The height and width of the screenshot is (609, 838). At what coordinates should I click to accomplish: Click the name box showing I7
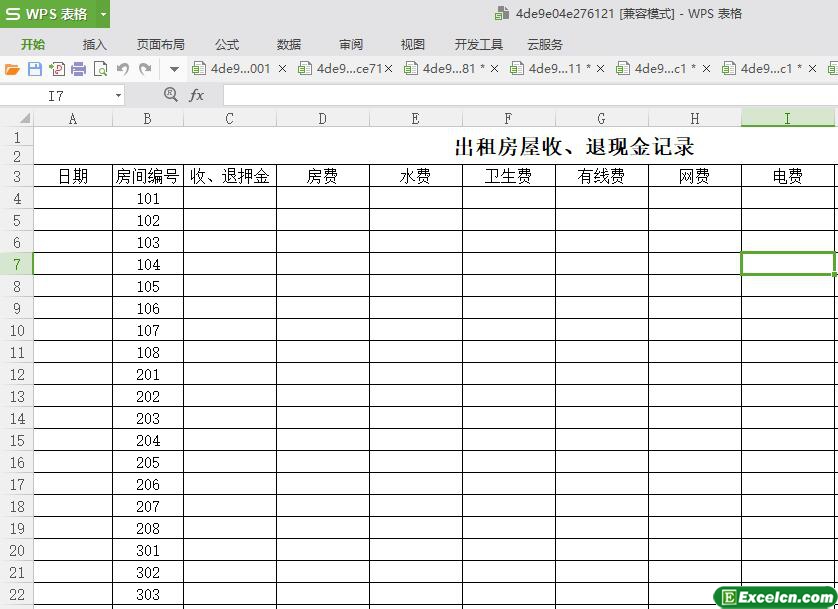pos(56,96)
